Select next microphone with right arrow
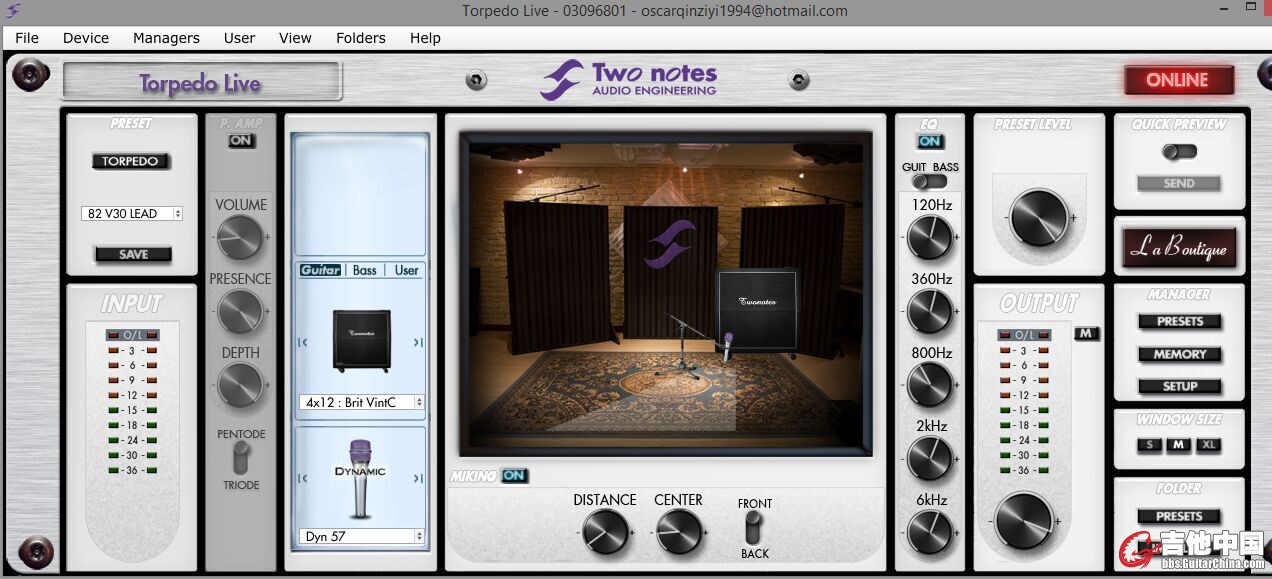1272x579 pixels. (418, 481)
